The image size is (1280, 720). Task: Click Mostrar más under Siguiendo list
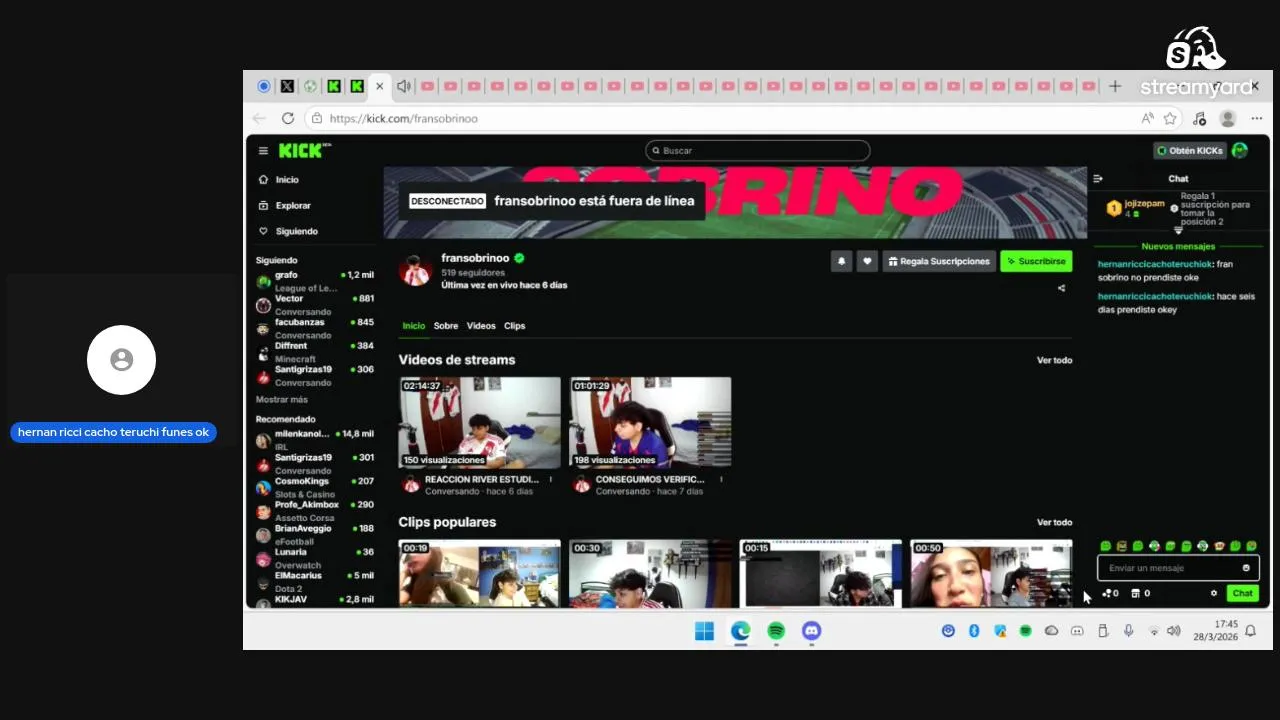[282, 400]
